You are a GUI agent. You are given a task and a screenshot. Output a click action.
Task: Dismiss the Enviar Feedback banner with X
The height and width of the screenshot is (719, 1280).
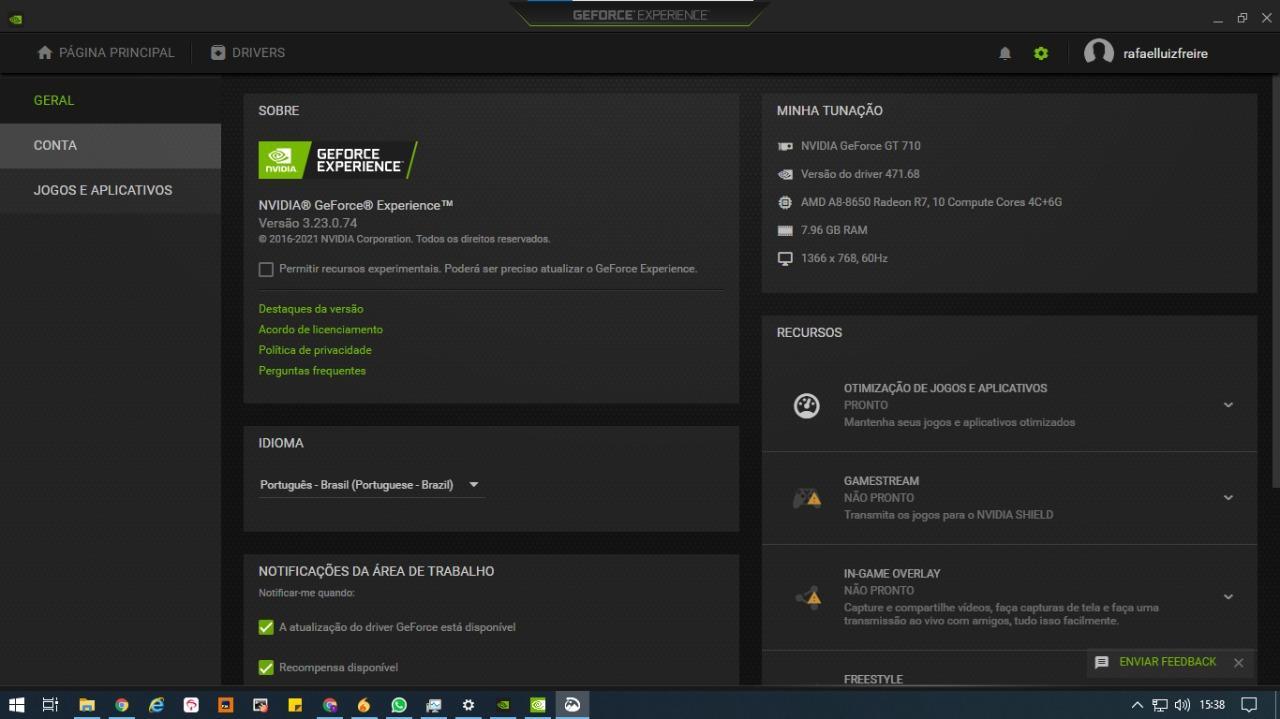point(1238,662)
